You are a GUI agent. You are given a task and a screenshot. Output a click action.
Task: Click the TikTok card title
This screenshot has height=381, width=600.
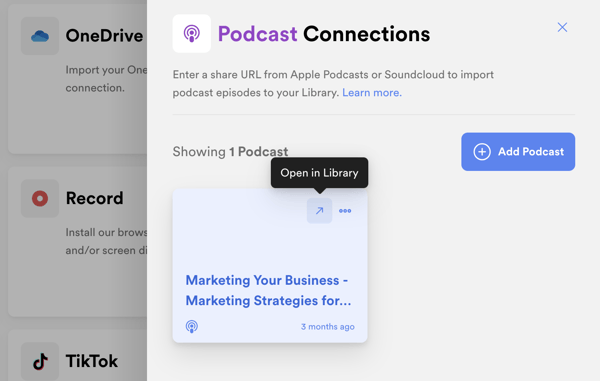pos(92,361)
